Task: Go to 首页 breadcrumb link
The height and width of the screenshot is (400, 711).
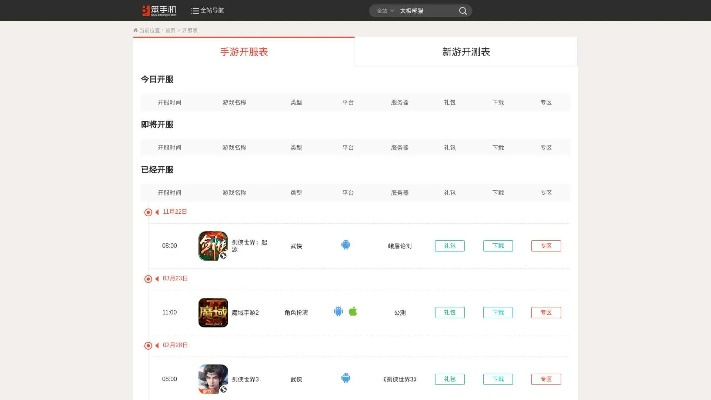Action: [170, 30]
